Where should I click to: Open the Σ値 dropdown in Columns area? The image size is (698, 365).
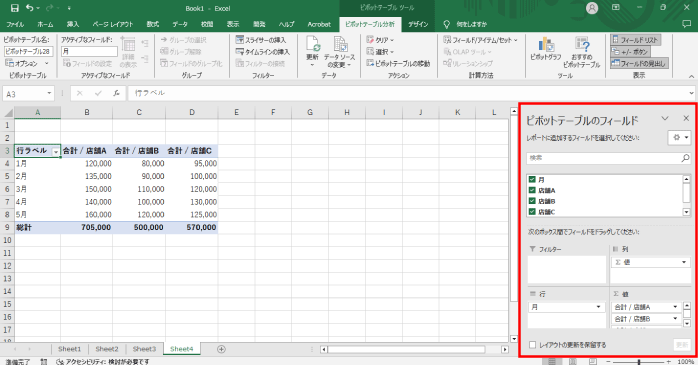[684, 262]
